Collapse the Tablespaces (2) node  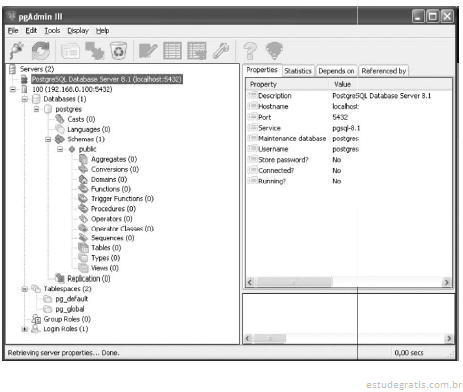25,289
